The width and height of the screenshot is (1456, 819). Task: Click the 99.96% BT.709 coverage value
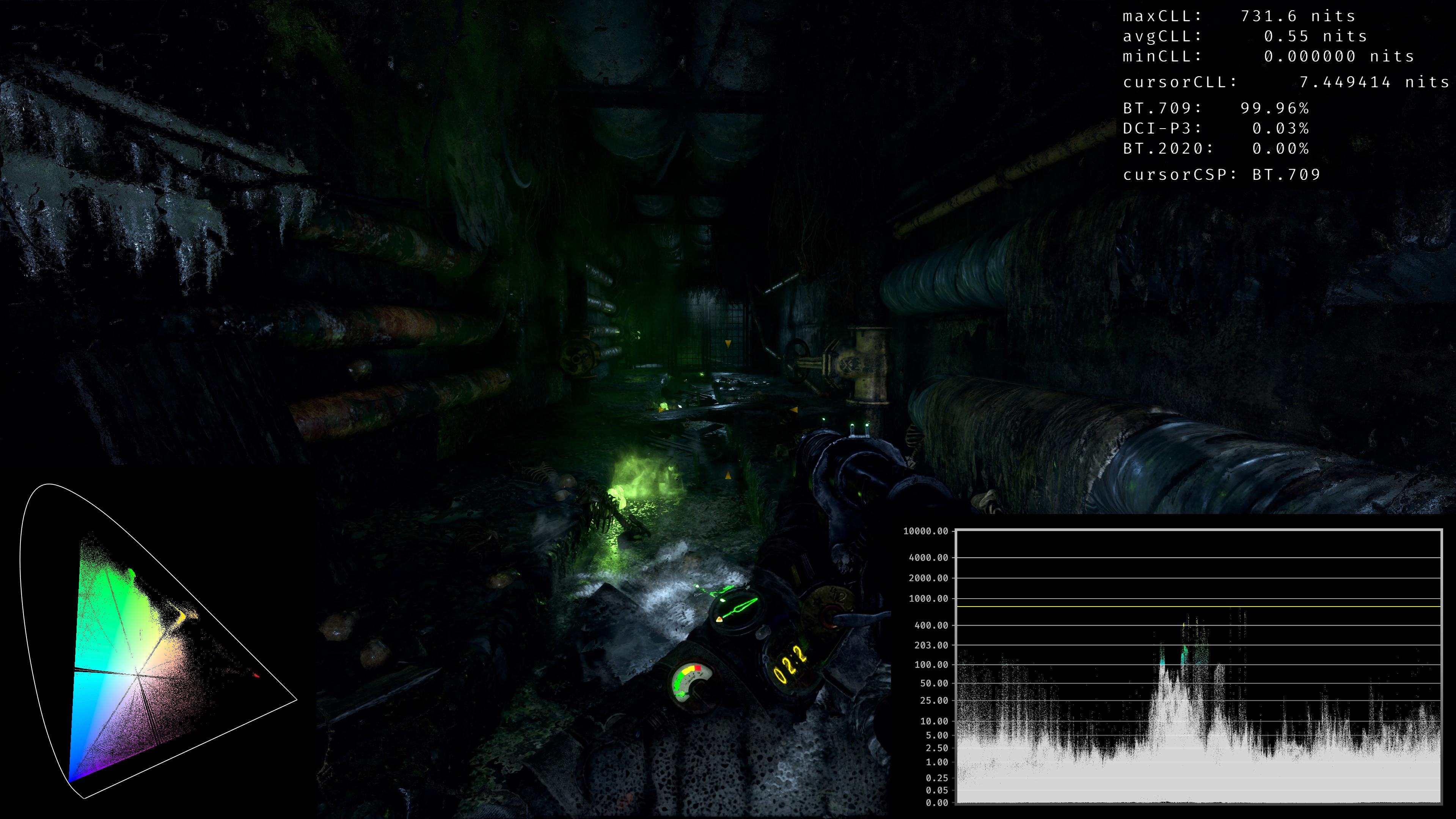click(x=1275, y=108)
